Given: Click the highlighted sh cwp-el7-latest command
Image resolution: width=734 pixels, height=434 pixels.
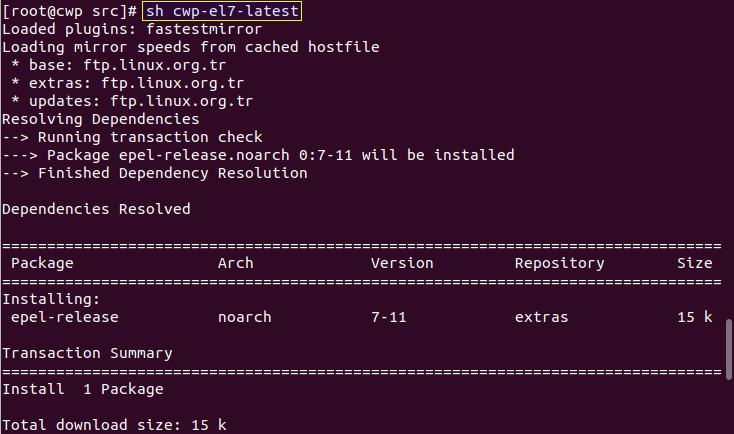Looking at the screenshot, I should pyautogui.click(x=221, y=11).
